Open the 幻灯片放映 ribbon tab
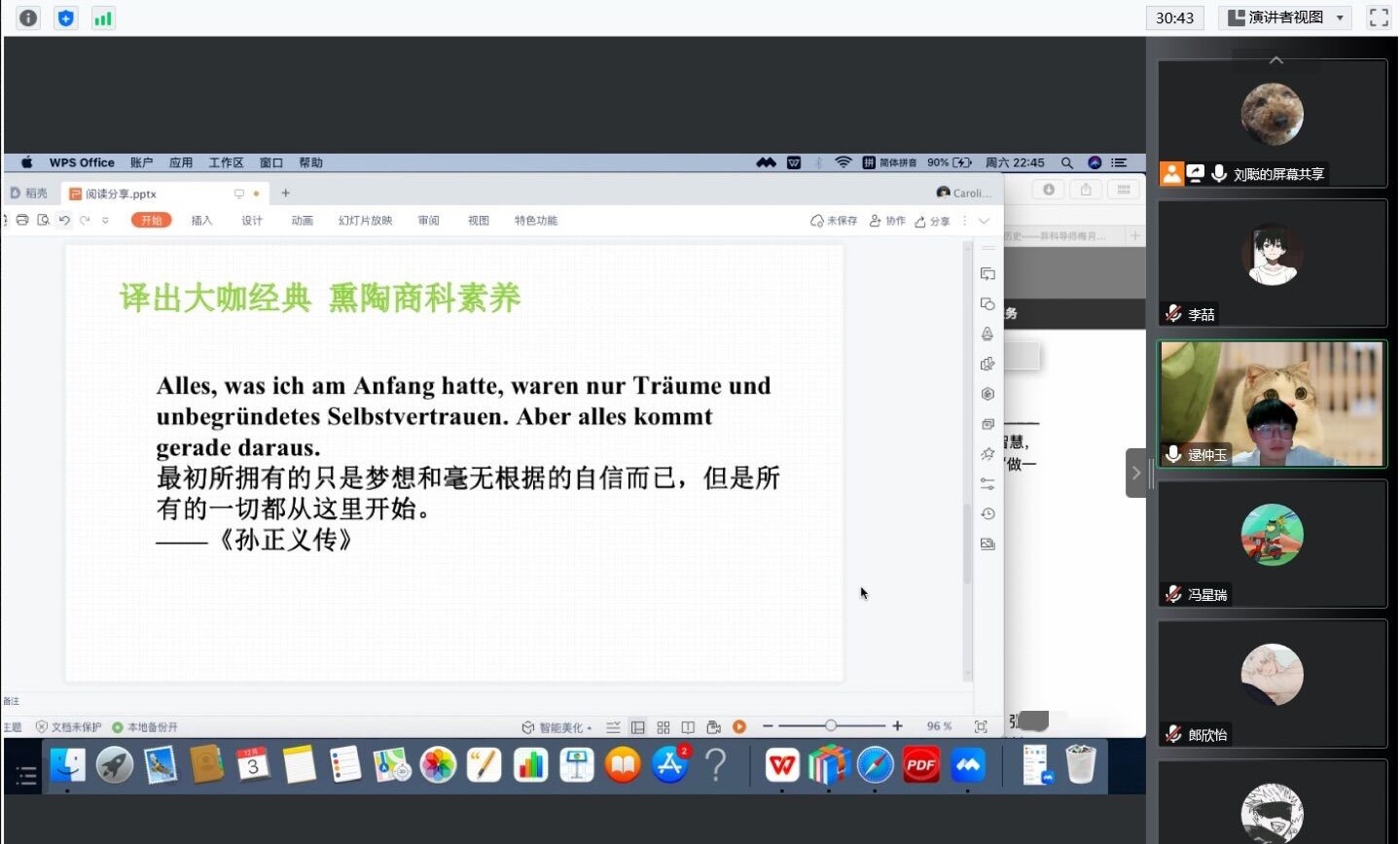 coord(365,221)
